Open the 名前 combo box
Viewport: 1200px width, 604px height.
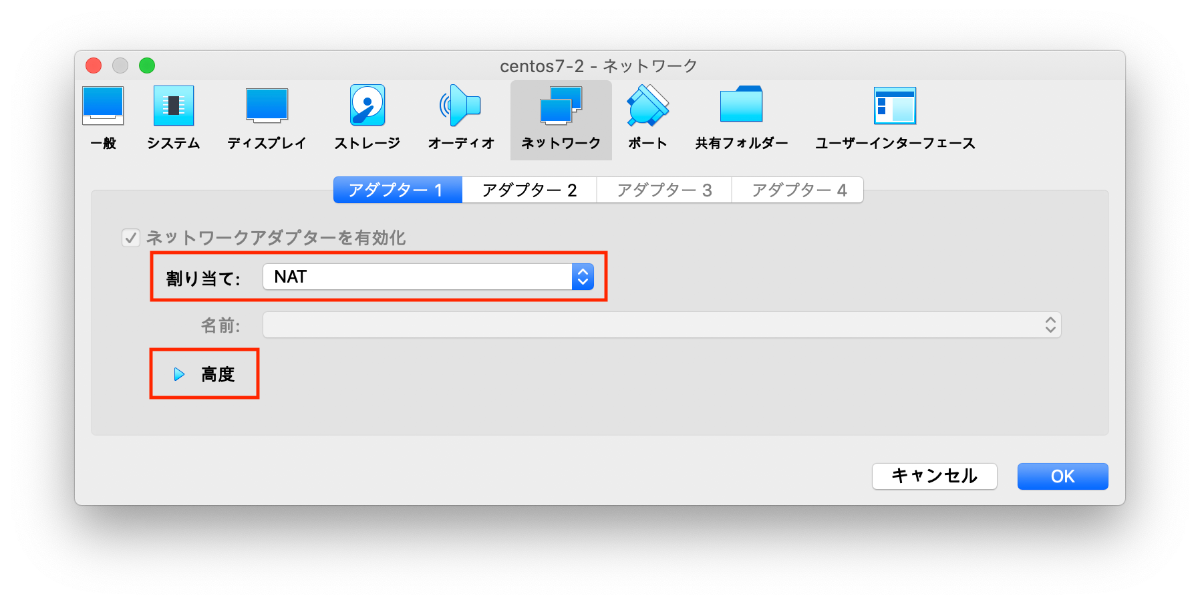[661, 324]
